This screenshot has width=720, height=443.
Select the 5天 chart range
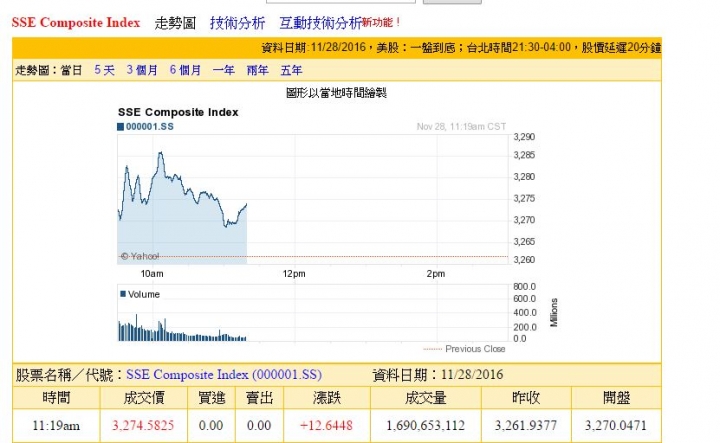[x=104, y=70]
